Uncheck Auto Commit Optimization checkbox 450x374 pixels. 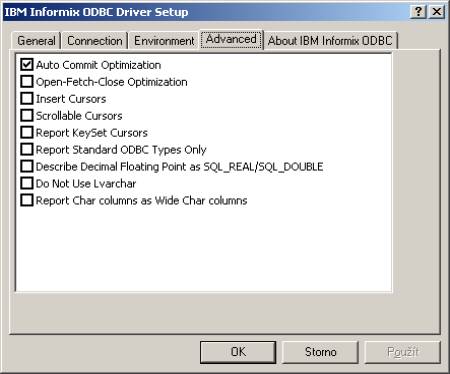coord(27,65)
